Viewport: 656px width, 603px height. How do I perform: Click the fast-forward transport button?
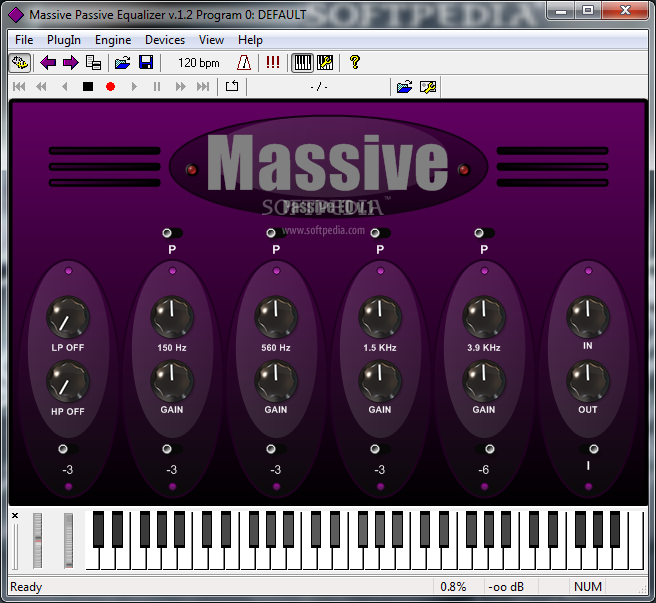(x=180, y=87)
